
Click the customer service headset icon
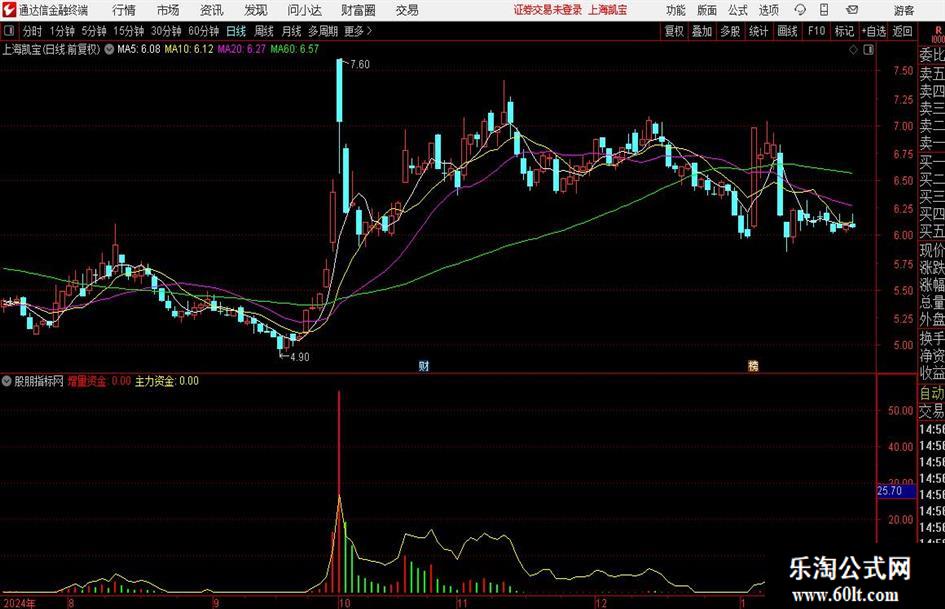pyautogui.click(x=800, y=10)
